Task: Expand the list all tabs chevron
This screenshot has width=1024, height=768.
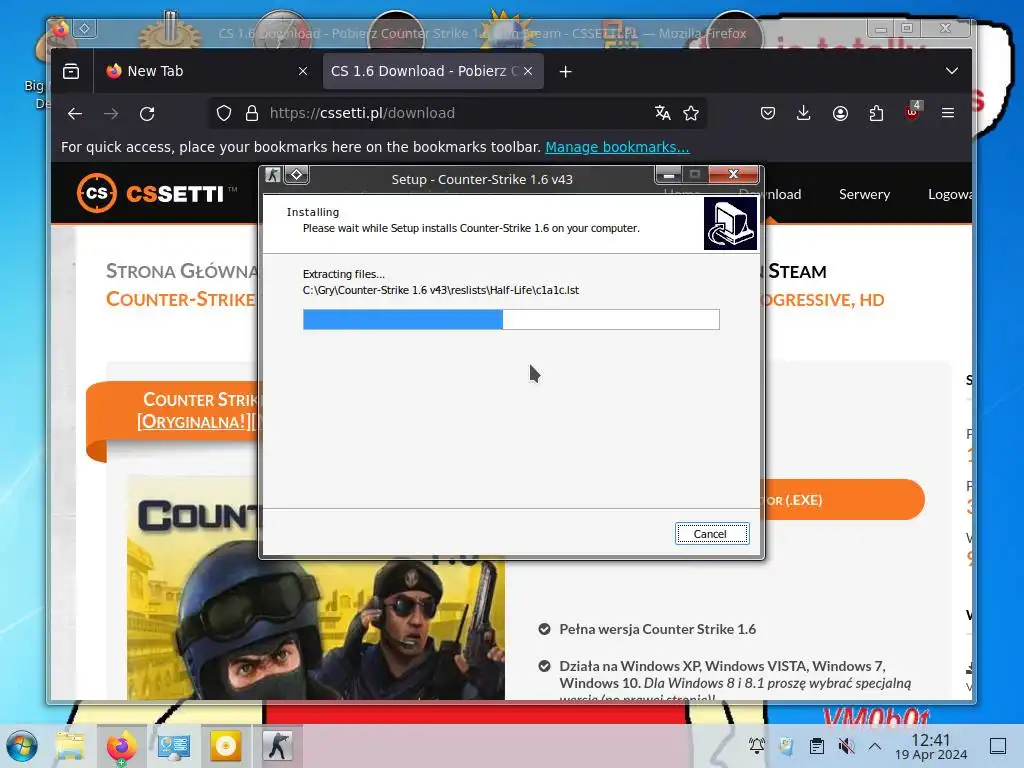Action: [952, 71]
